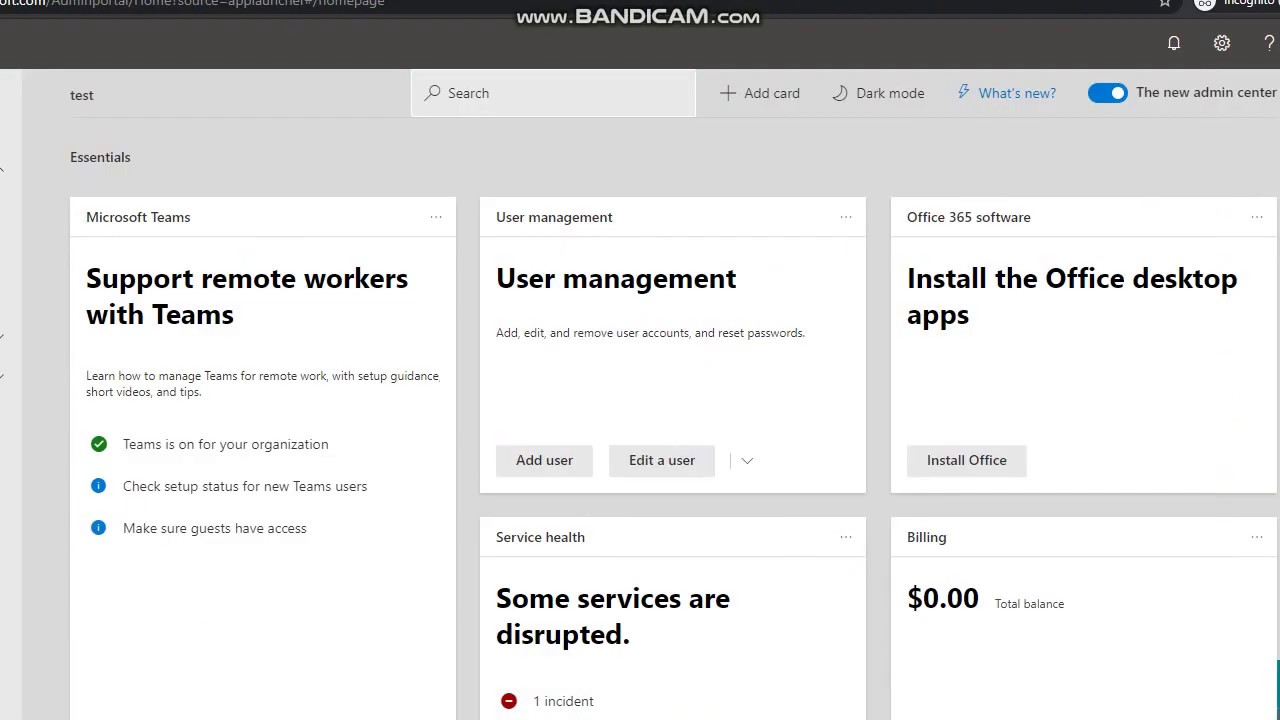Click info icon beside Check setup status
The height and width of the screenshot is (720, 1280).
point(98,486)
